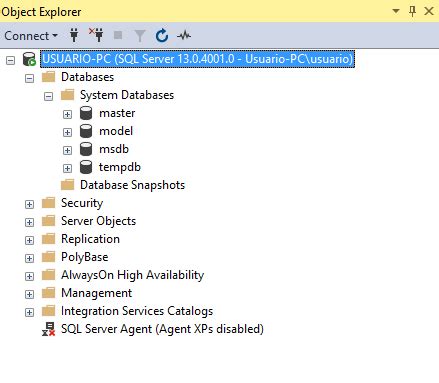Image resolution: width=439 pixels, height=383 pixels.
Task: Select the Security node label
Action: coord(82,203)
